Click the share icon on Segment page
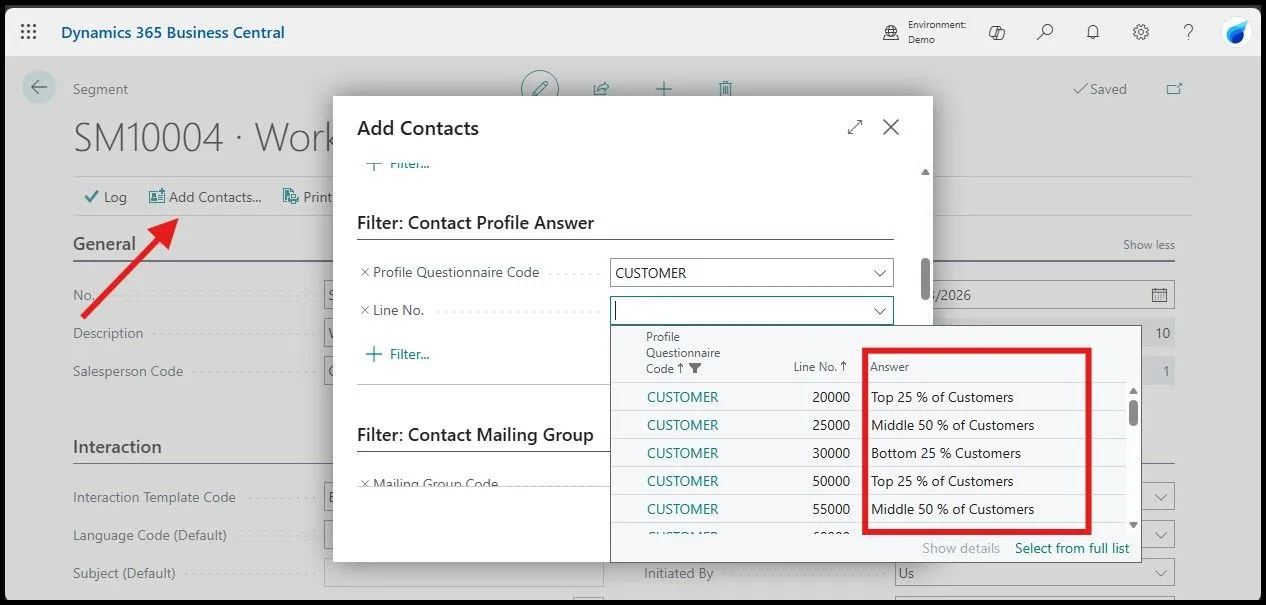This screenshot has width=1266, height=605. pos(601,88)
